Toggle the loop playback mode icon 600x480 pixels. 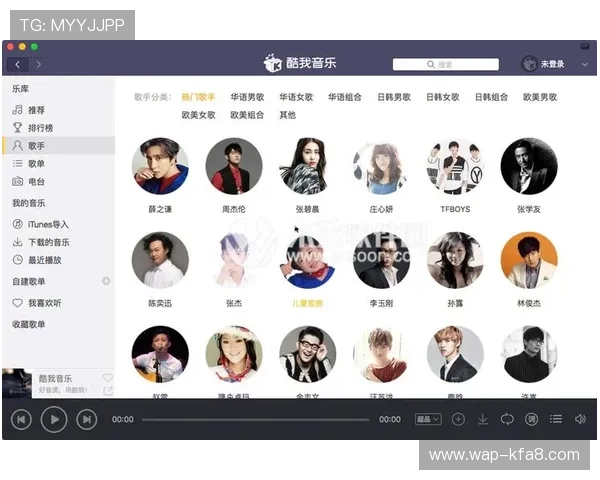click(507, 420)
